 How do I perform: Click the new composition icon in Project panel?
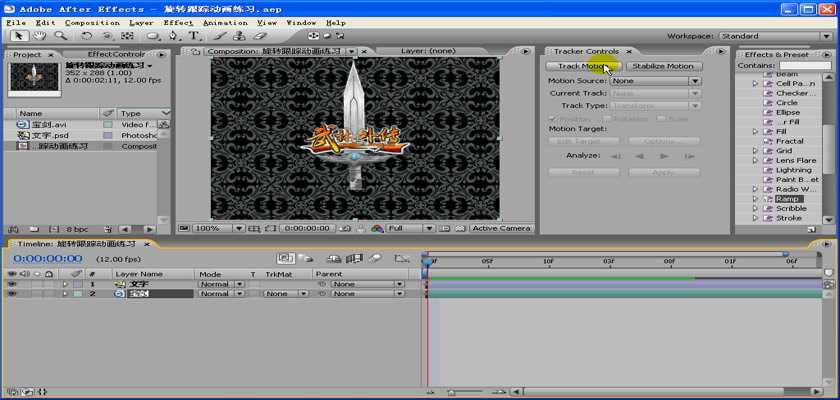(54, 229)
